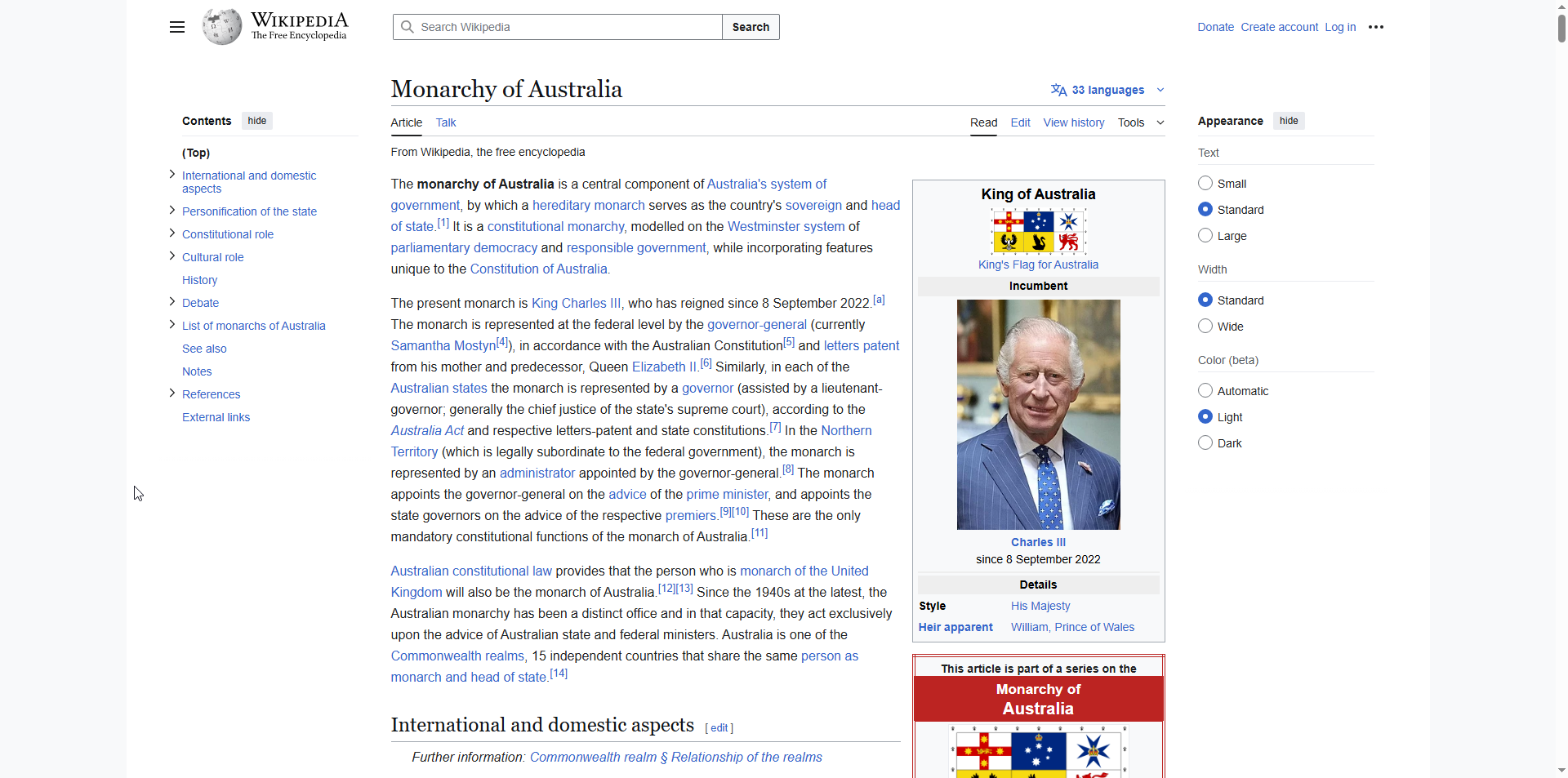1568x778 pixels.
Task: Click Heir apparent infobox link
Action: point(955,627)
